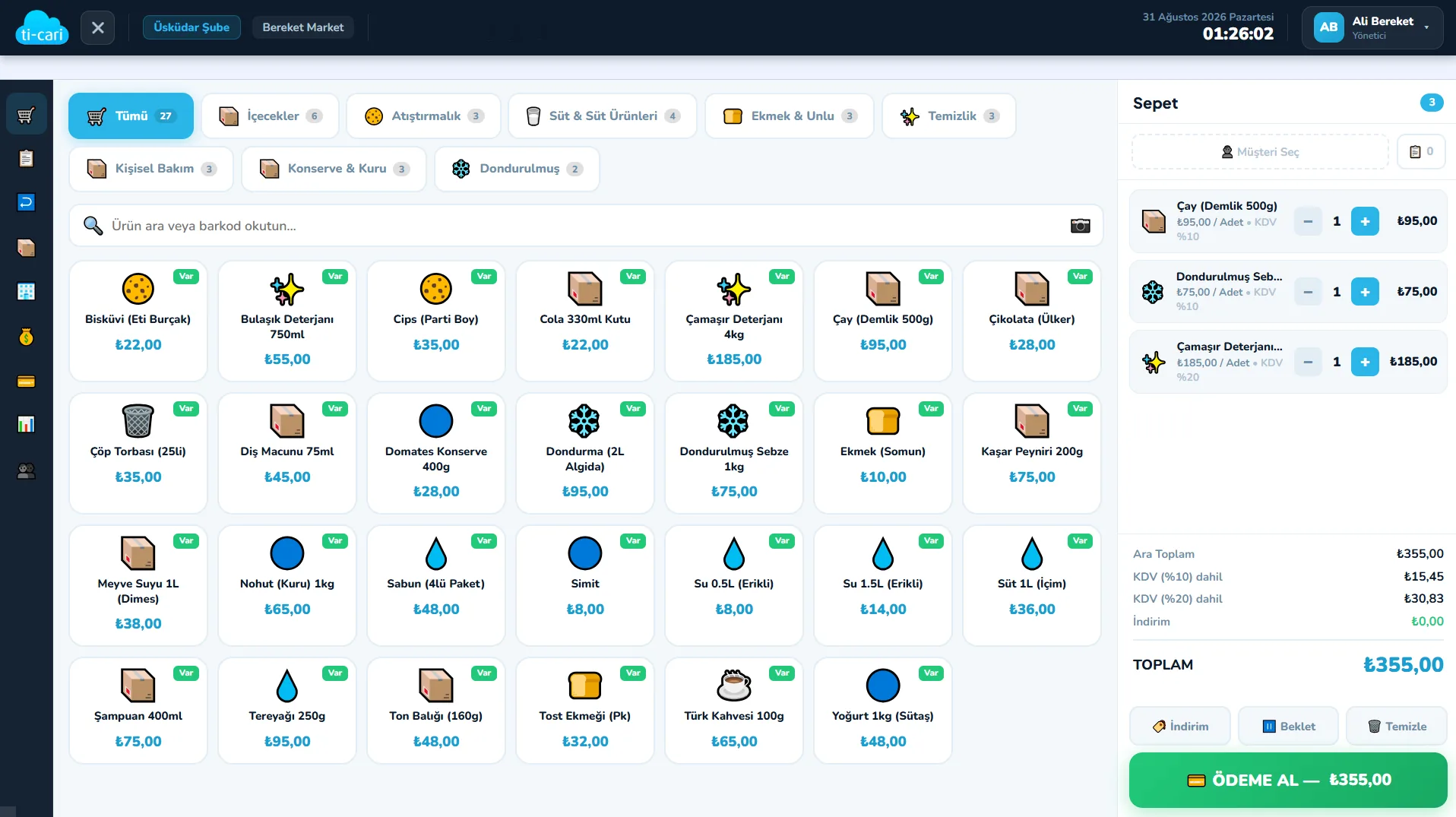Add Sabun (4lü Paket) product card
Screen dimensions: 1456x817
pyautogui.click(x=436, y=585)
